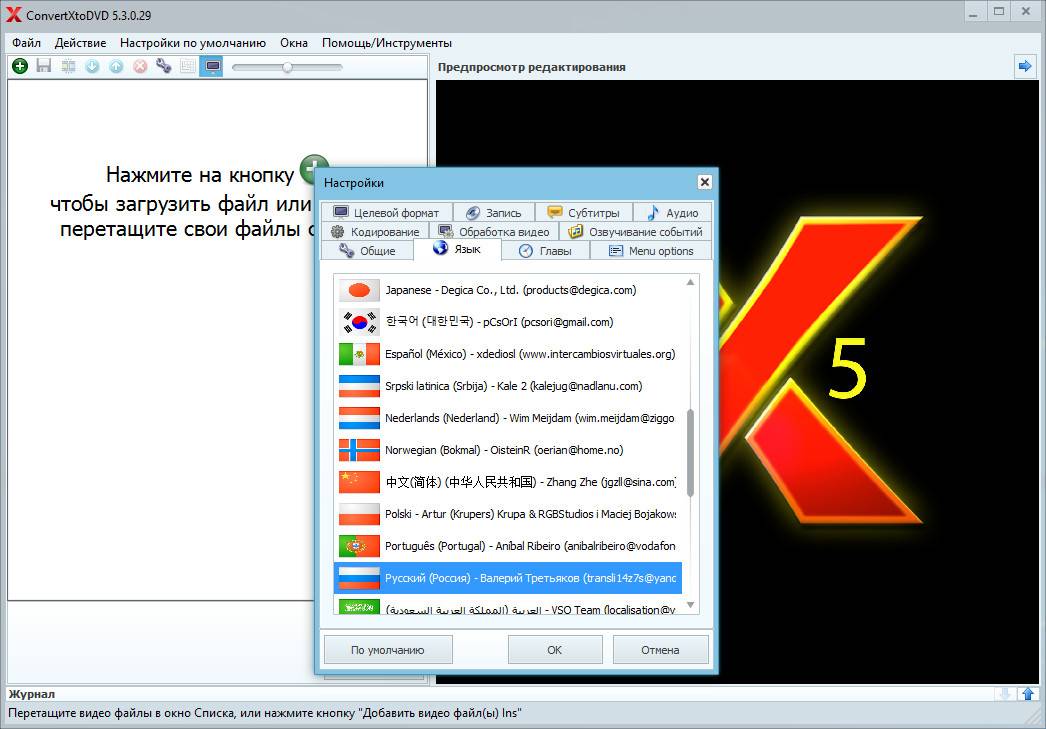Open the Помощь/Инструменты menu
The image size is (1046, 729).
point(387,43)
